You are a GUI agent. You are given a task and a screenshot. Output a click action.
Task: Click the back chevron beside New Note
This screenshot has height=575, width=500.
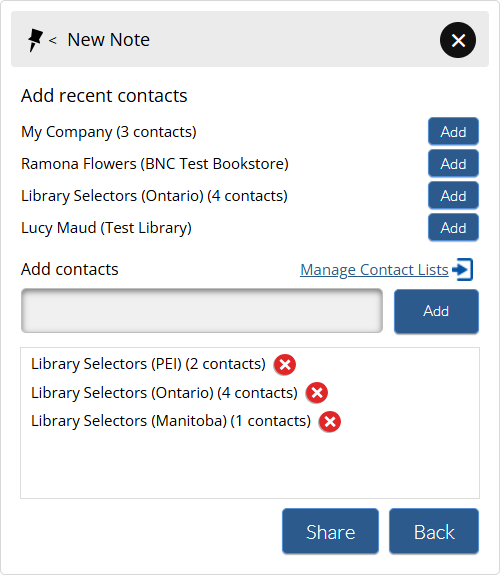53,40
